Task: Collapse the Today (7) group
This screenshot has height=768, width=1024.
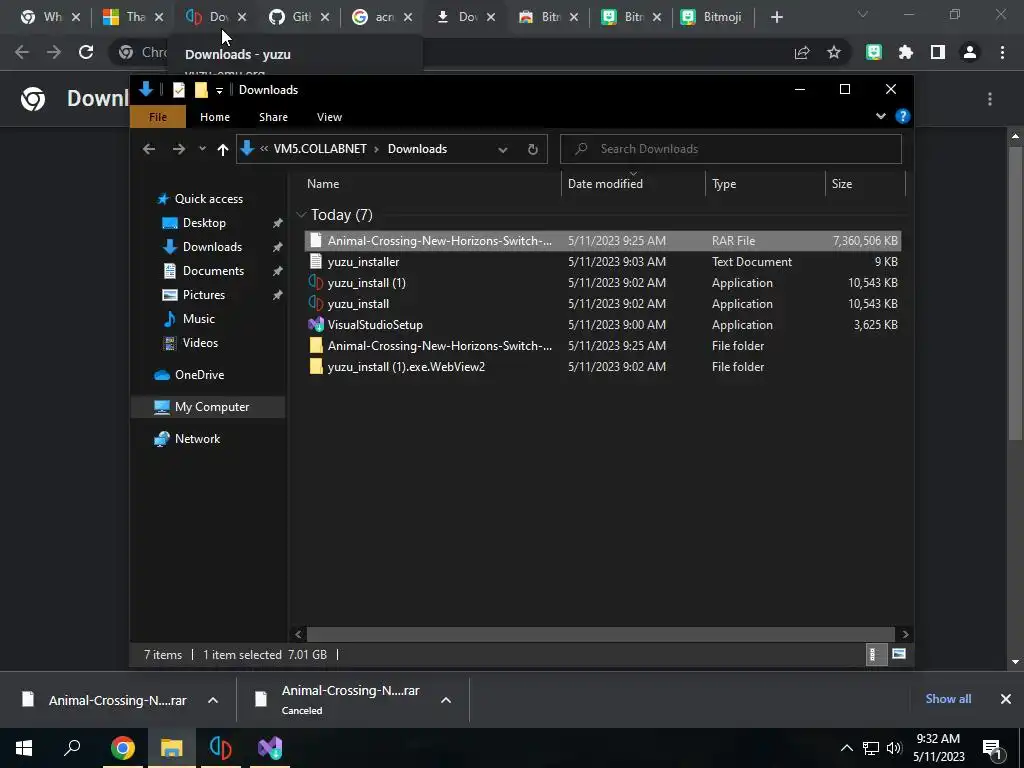Action: (x=301, y=215)
